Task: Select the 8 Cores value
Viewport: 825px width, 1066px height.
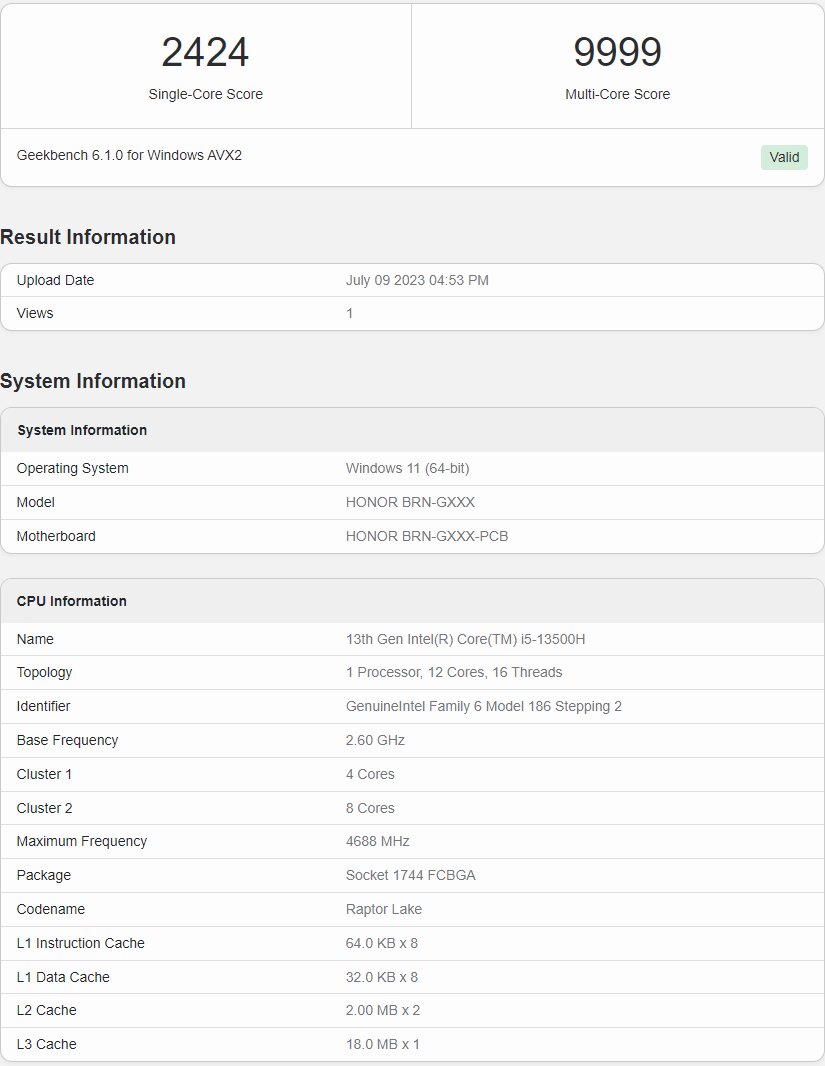Action: (x=370, y=808)
